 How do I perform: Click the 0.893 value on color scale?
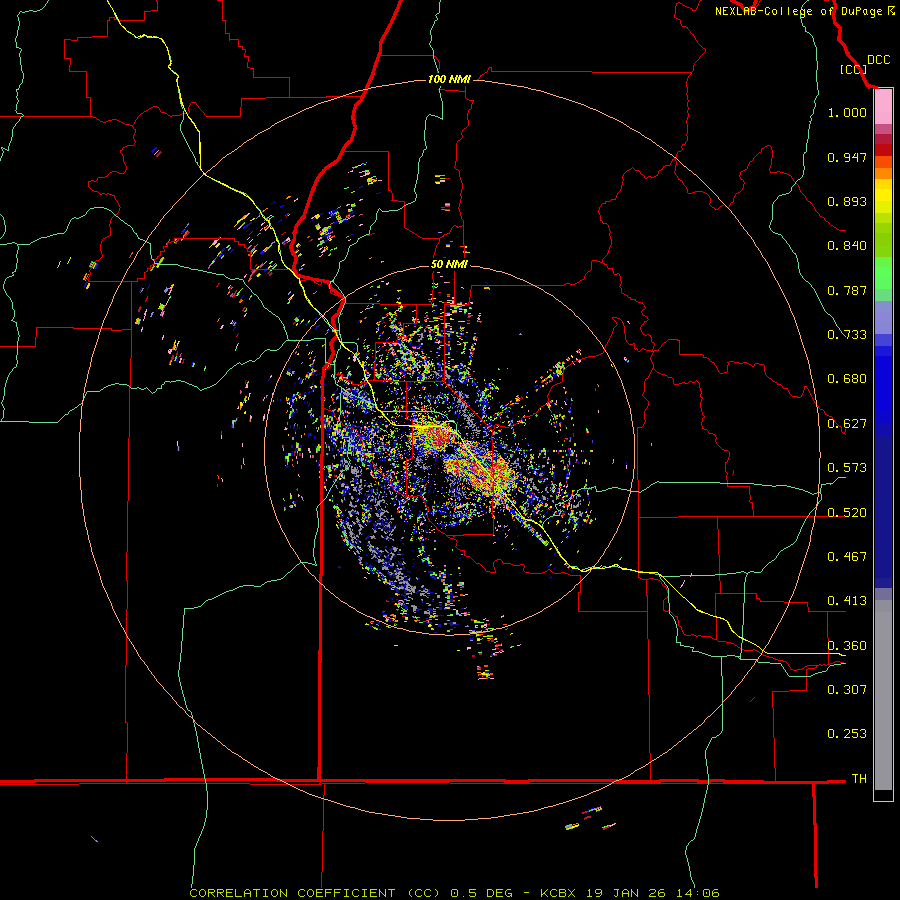[x=847, y=201]
